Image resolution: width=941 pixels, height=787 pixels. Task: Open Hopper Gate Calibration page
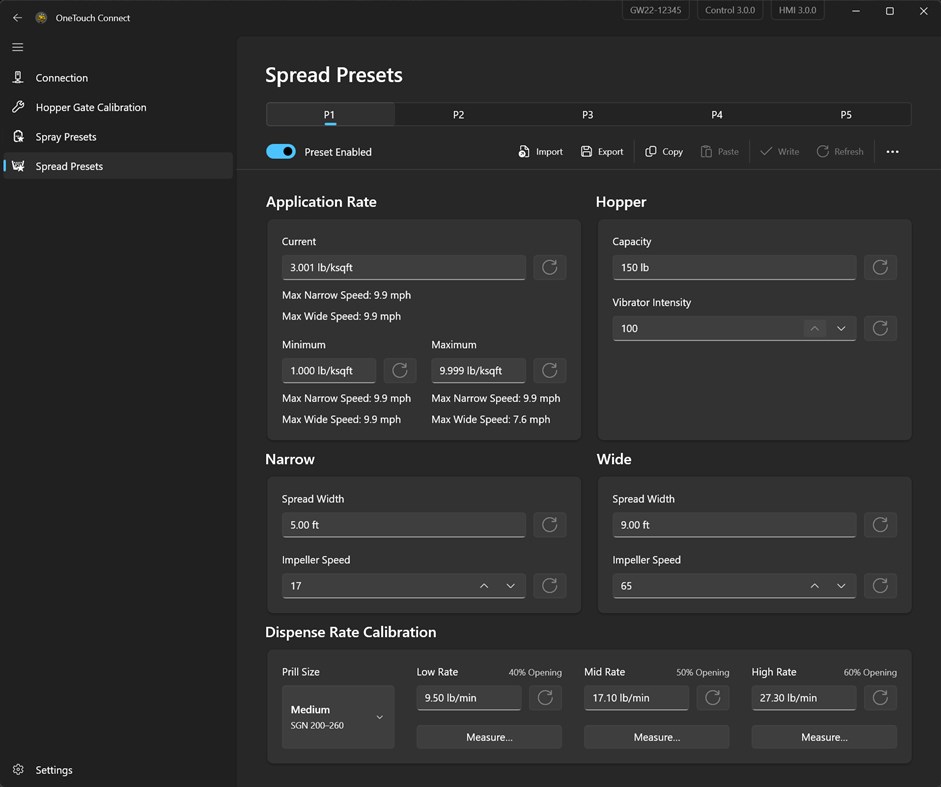pyautogui.click(x=91, y=107)
